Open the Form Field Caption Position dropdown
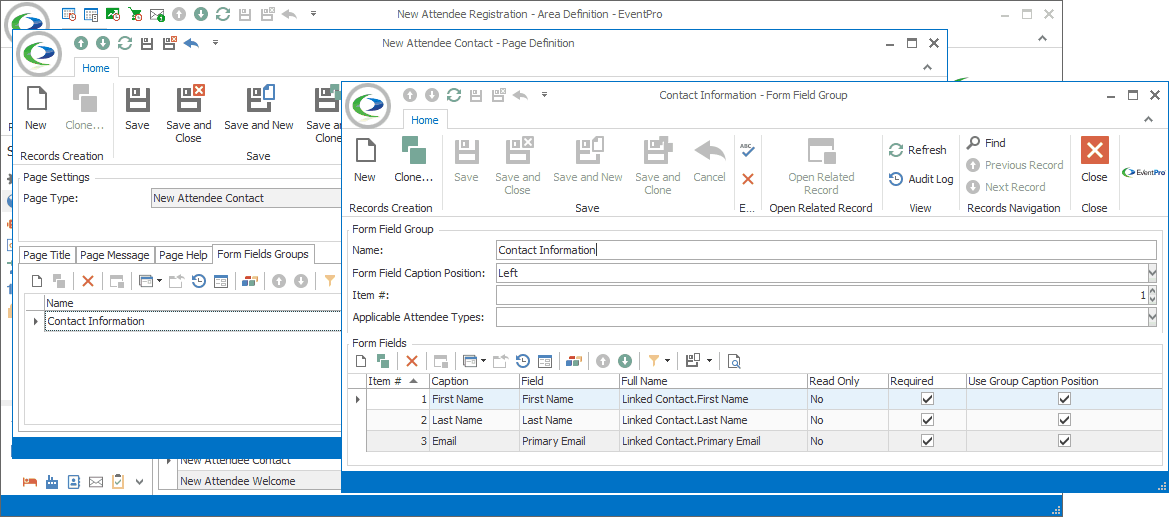The width and height of the screenshot is (1169, 517). pyautogui.click(x=1152, y=273)
